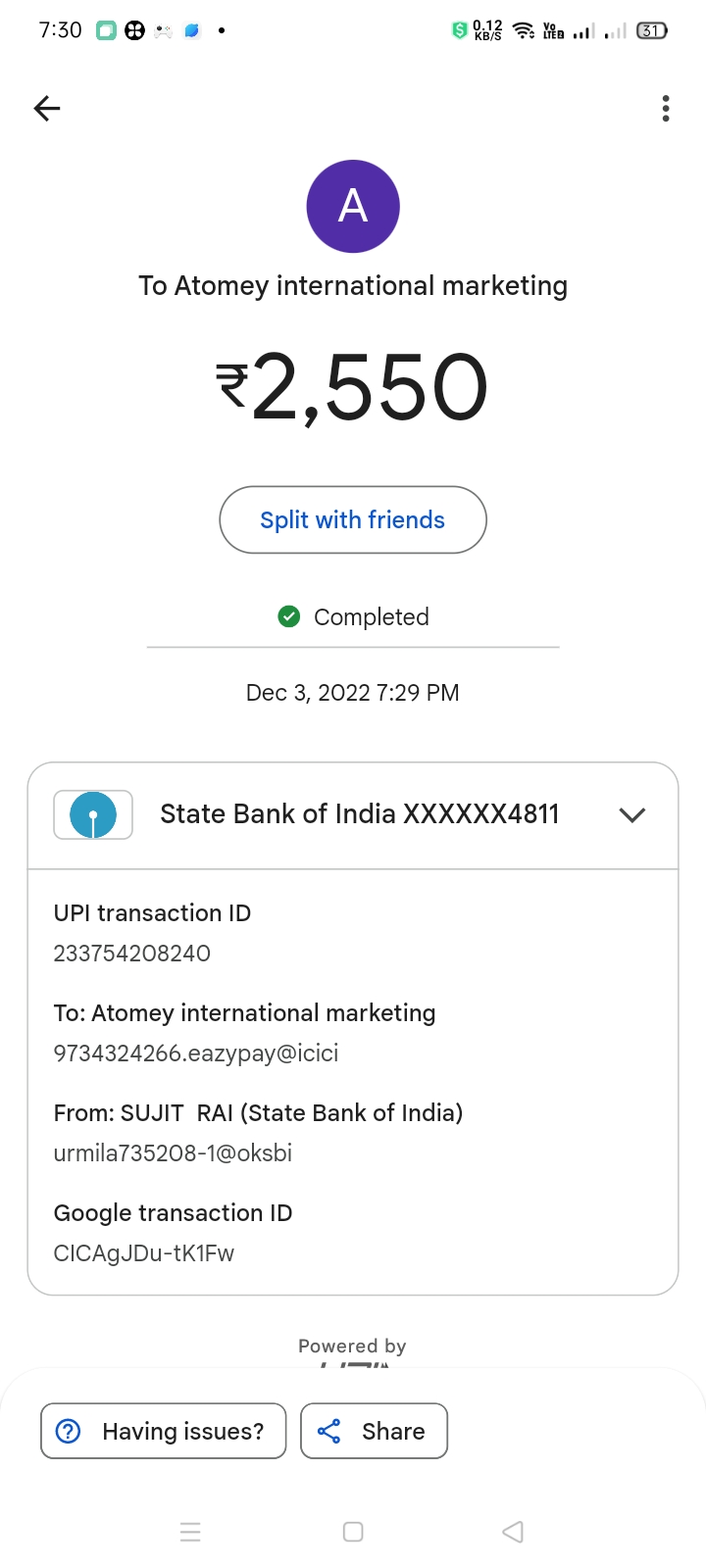Tap the Android recent apps menu icon
The image size is (706, 1568).
(191, 1532)
